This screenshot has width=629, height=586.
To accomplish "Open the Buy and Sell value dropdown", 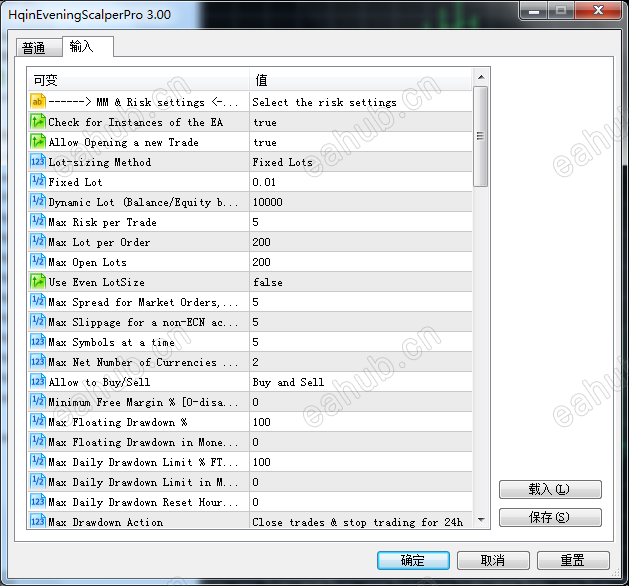I will point(361,382).
